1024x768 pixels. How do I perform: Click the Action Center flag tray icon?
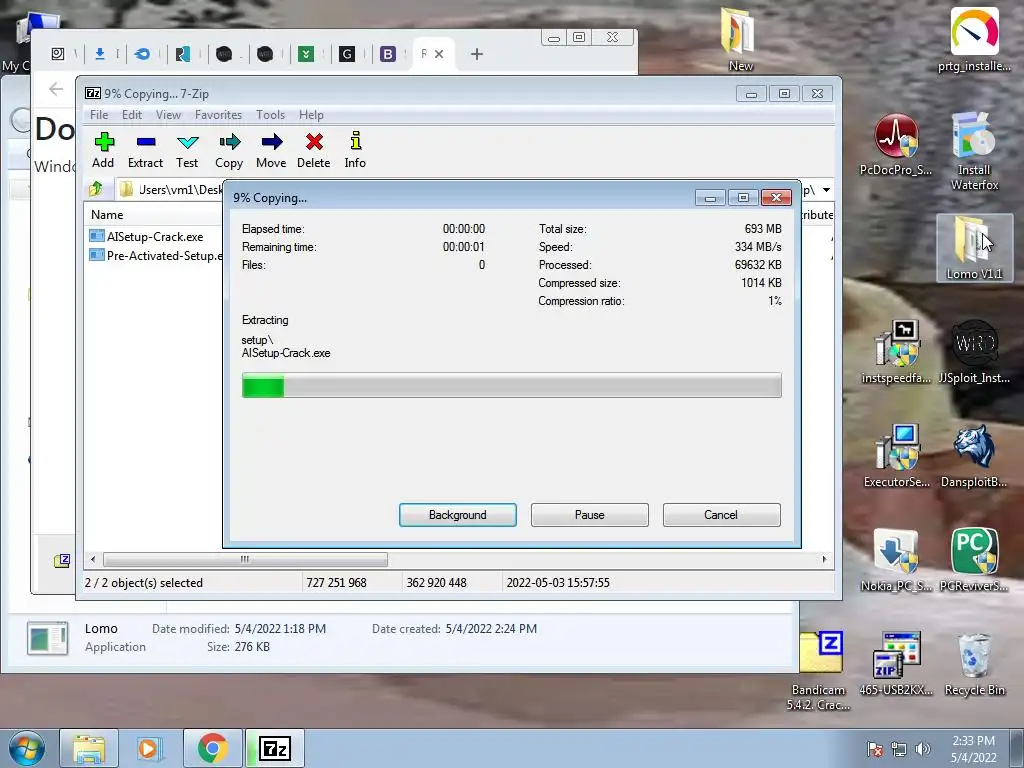(x=875, y=749)
